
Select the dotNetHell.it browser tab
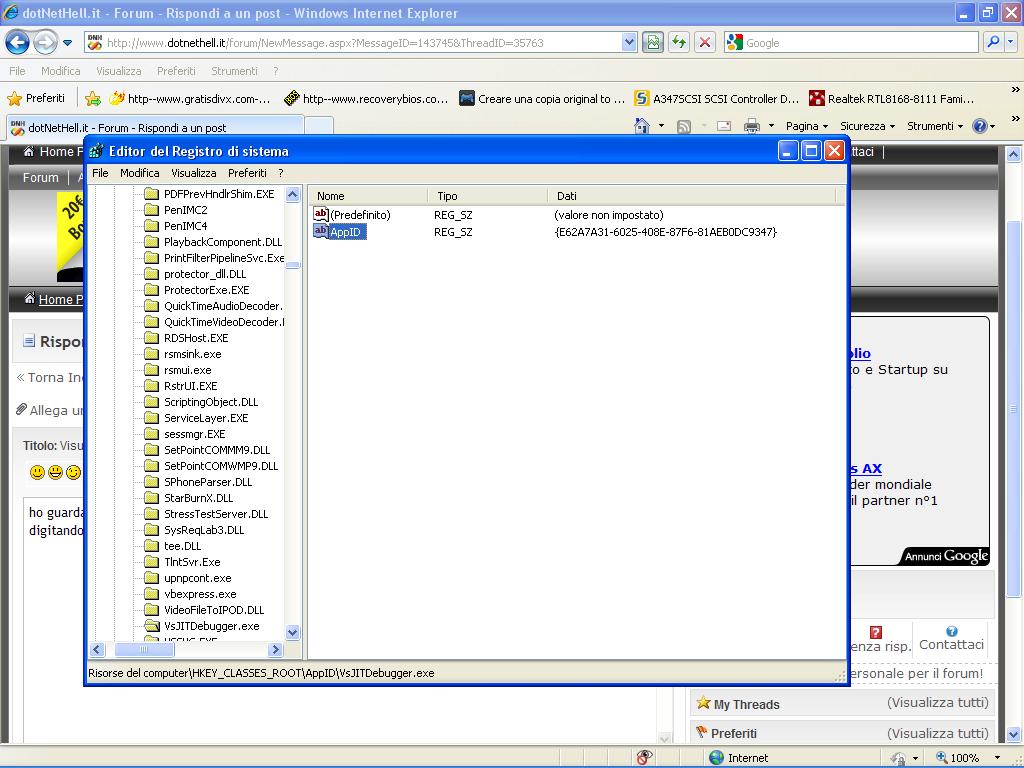(x=155, y=127)
